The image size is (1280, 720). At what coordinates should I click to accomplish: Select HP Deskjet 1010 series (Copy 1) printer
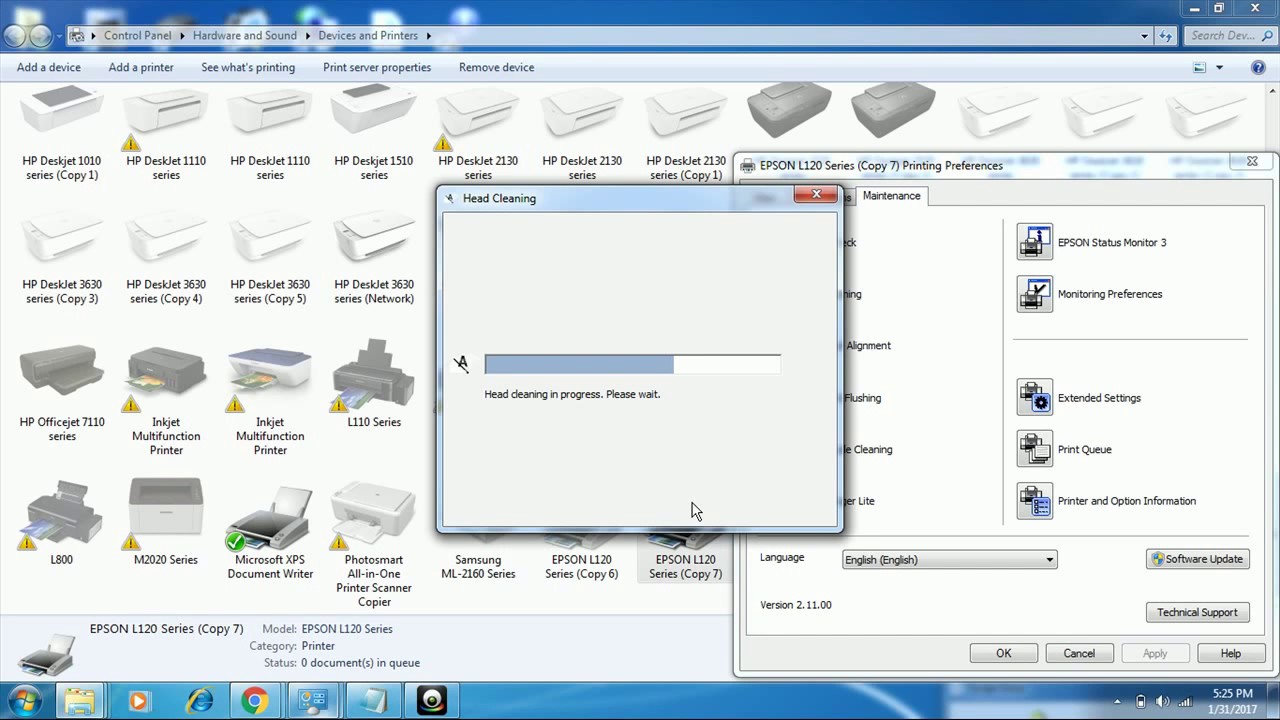point(62,133)
